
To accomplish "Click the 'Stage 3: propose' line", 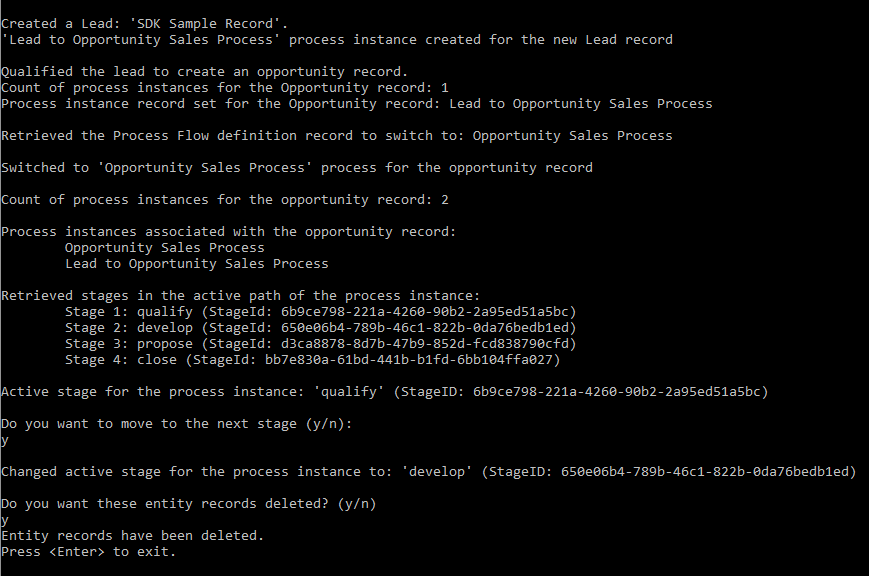I will pyautogui.click(x=320, y=343).
